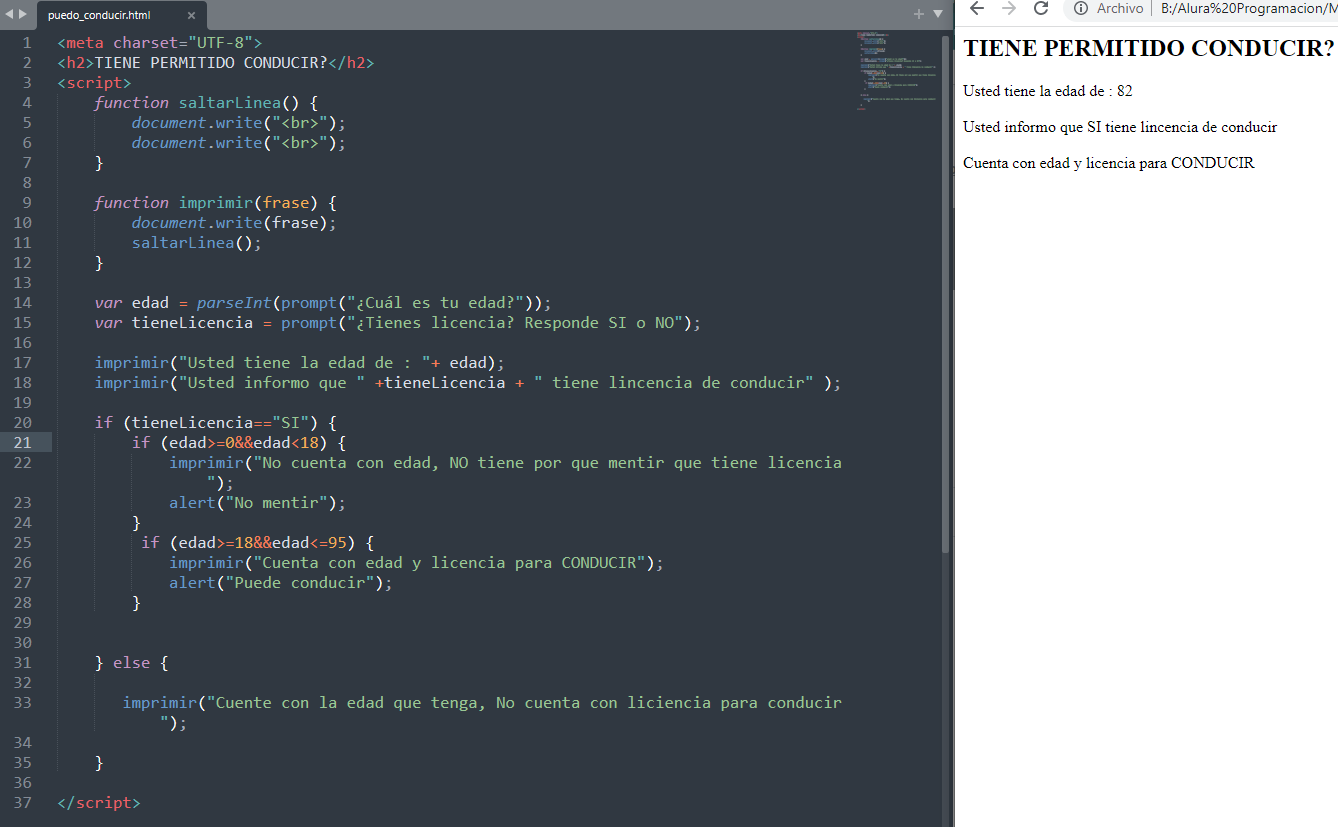Image resolution: width=1338 pixels, height=827 pixels.
Task: Open the tab list dropdown arrow
Action: tap(938, 14)
